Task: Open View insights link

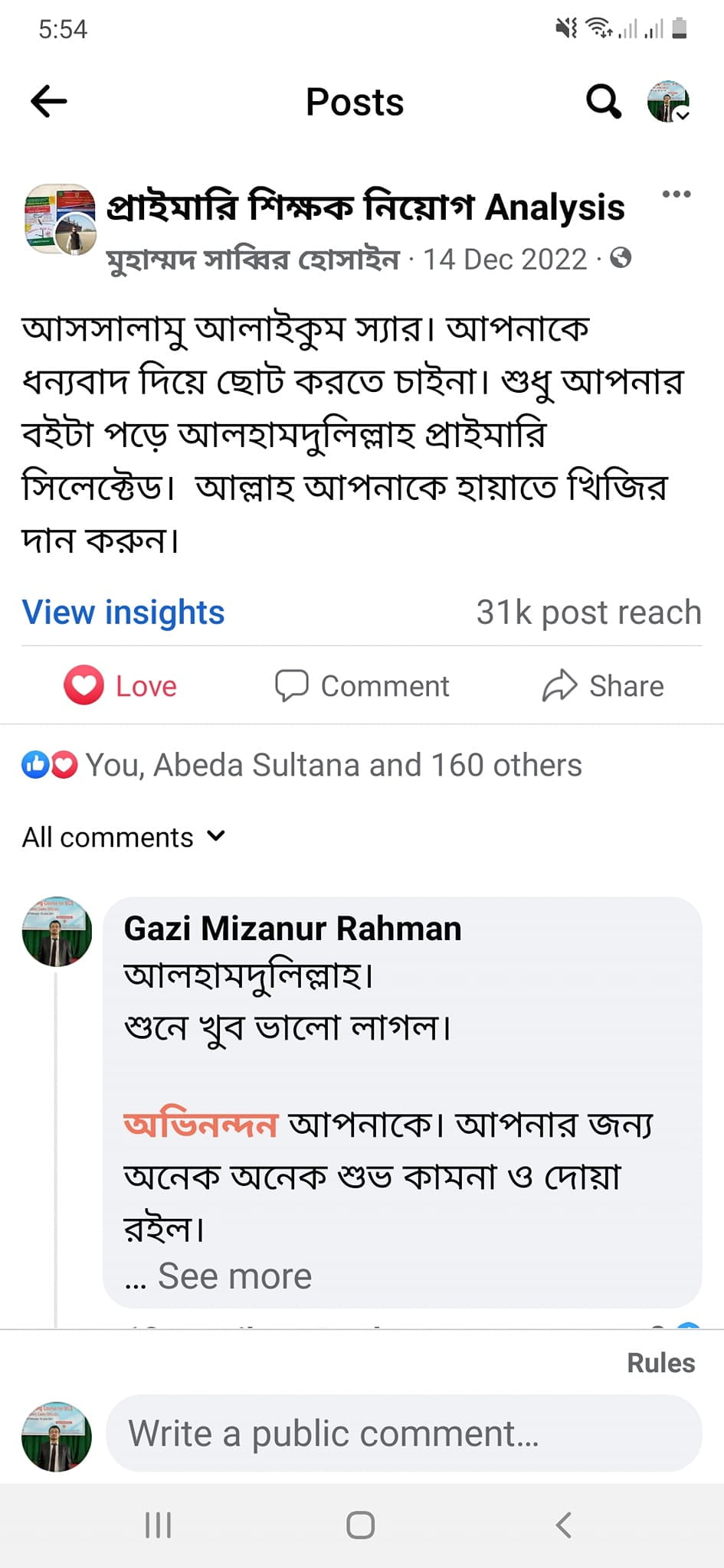Action: (x=123, y=612)
